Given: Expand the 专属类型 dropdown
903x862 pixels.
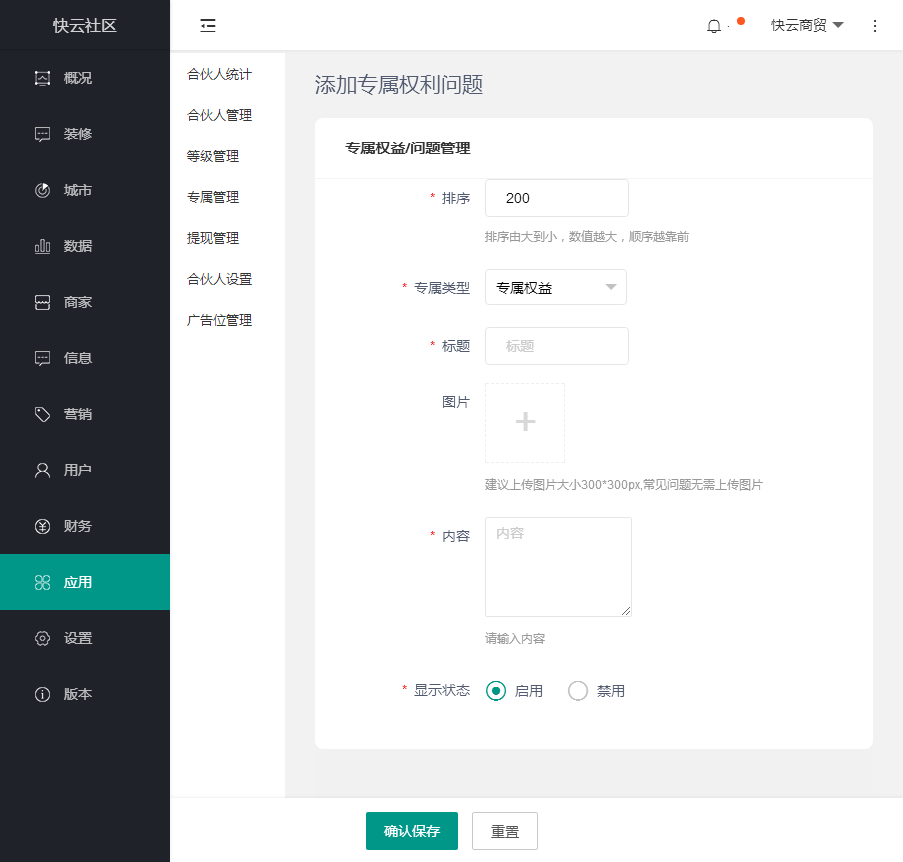Looking at the screenshot, I should coord(556,288).
